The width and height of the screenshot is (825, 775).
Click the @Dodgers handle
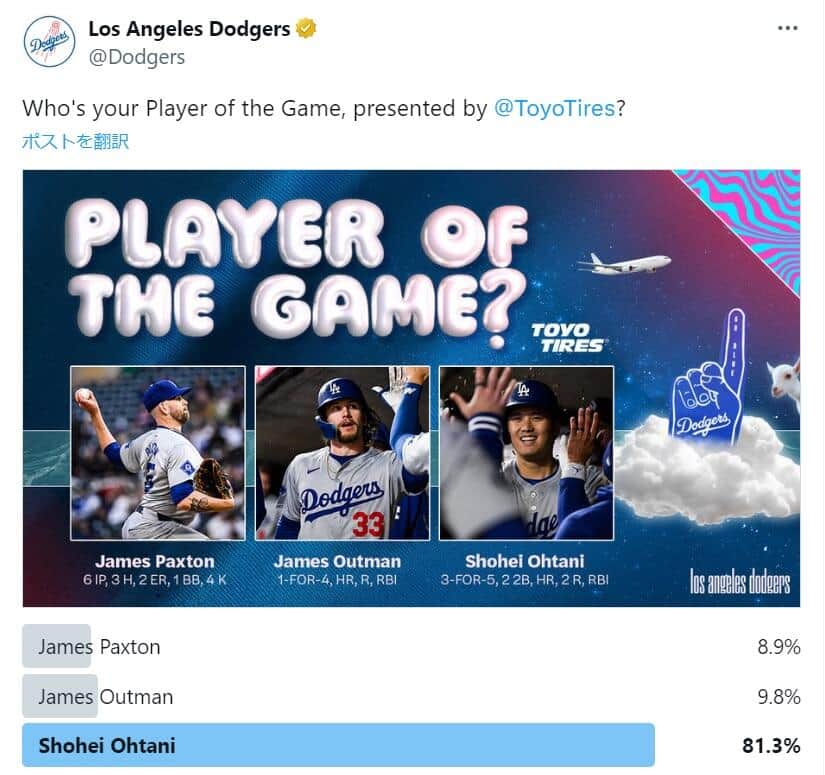[136, 57]
